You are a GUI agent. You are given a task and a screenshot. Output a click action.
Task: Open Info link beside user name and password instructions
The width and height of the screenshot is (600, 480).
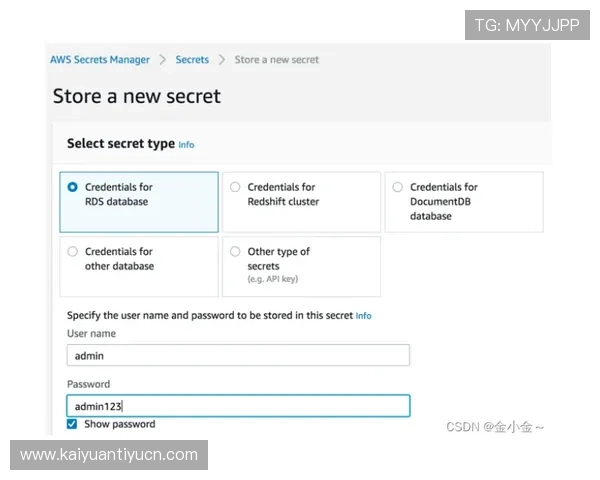click(364, 316)
